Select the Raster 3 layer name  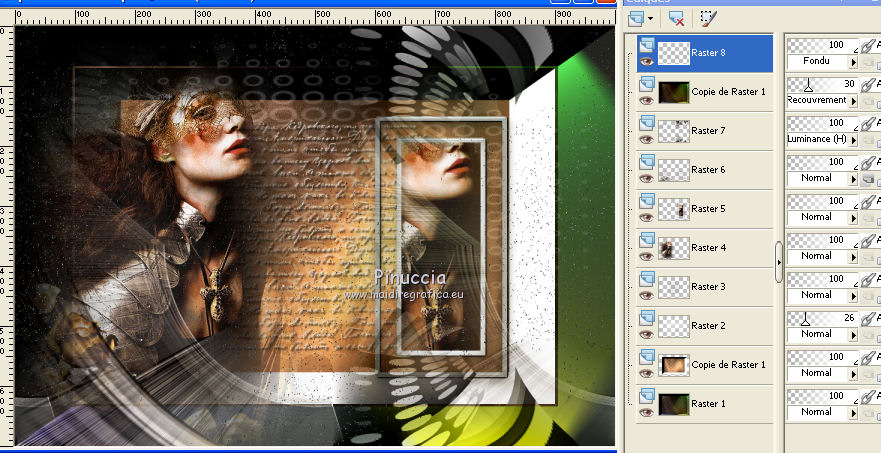click(708, 287)
